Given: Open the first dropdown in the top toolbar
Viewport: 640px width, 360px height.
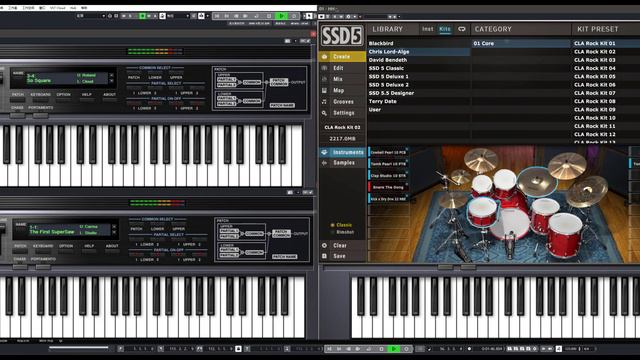Looking at the screenshot, I should [91, 16].
